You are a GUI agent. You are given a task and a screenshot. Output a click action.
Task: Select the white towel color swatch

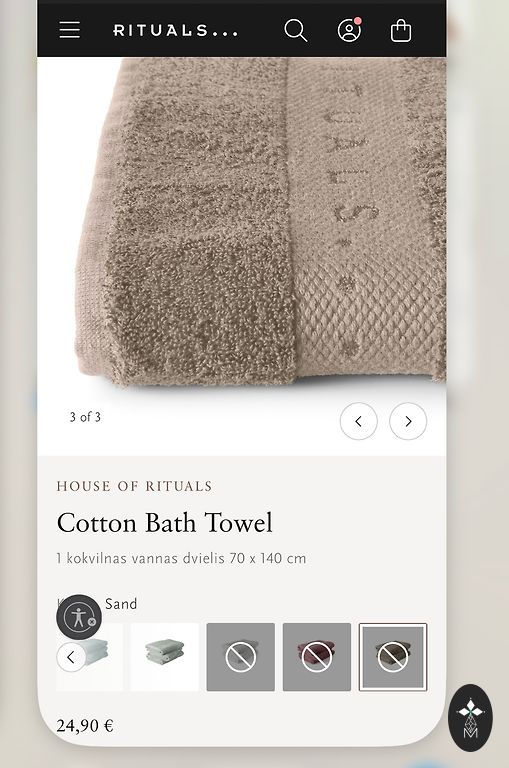tap(89, 657)
